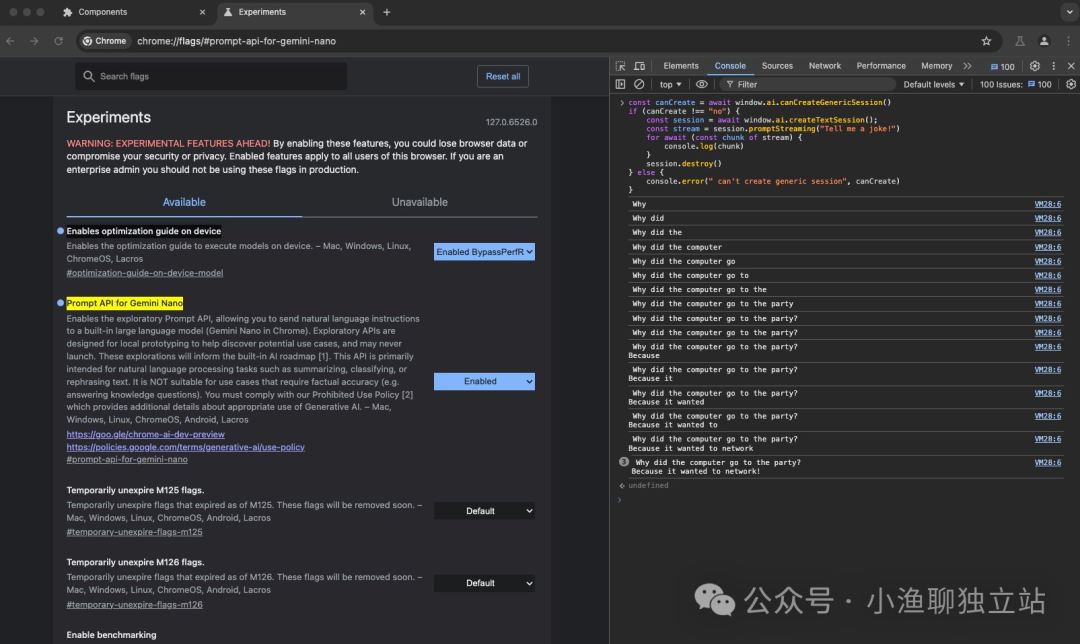This screenshot has width=1080, height=644.
Task: Open the M126 flags Default dropdown
Action: 484,583
